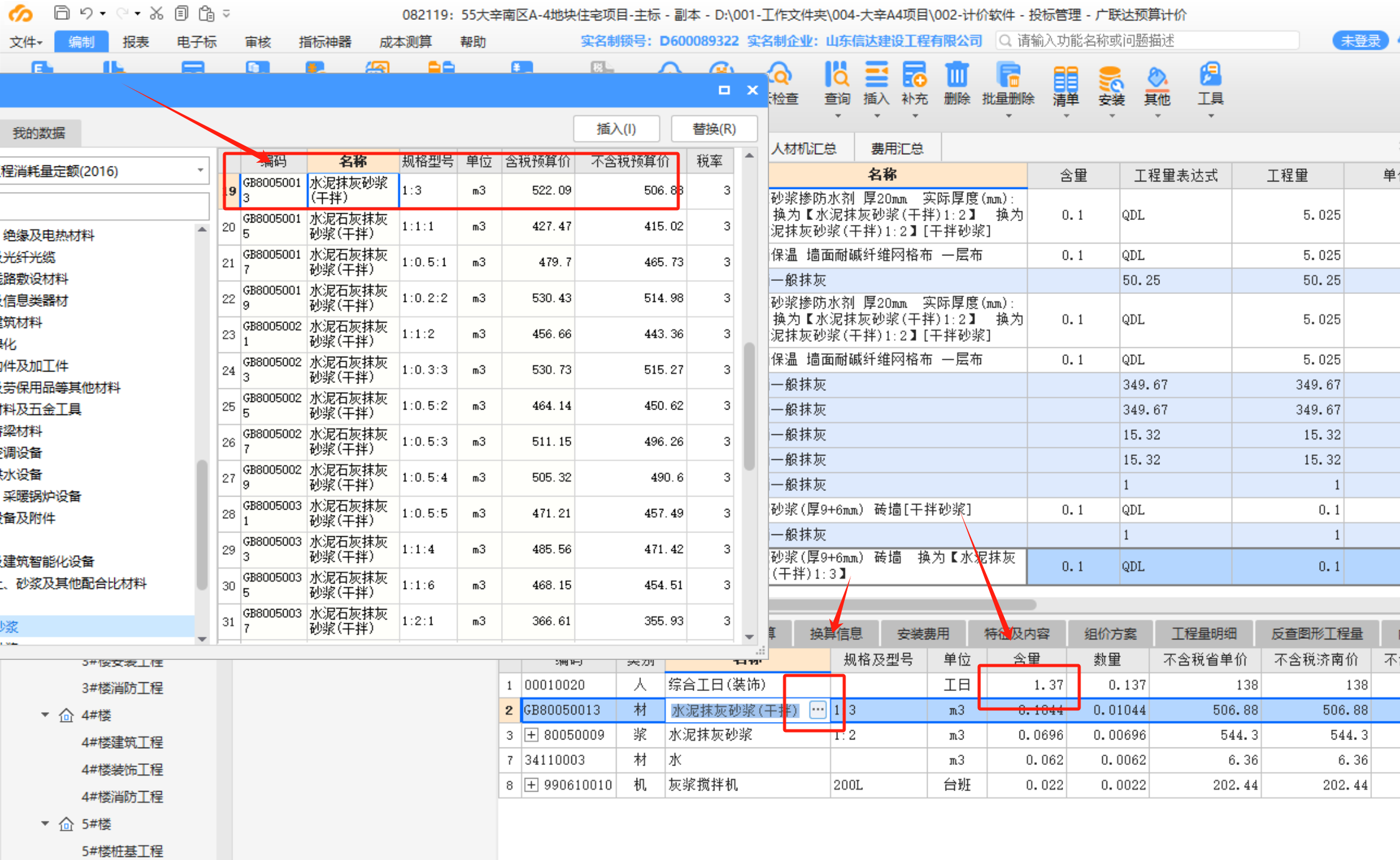Click the main grid horizontal scrollbar
The height and width of the screenshot is (860, 1400).
[903, 604]
